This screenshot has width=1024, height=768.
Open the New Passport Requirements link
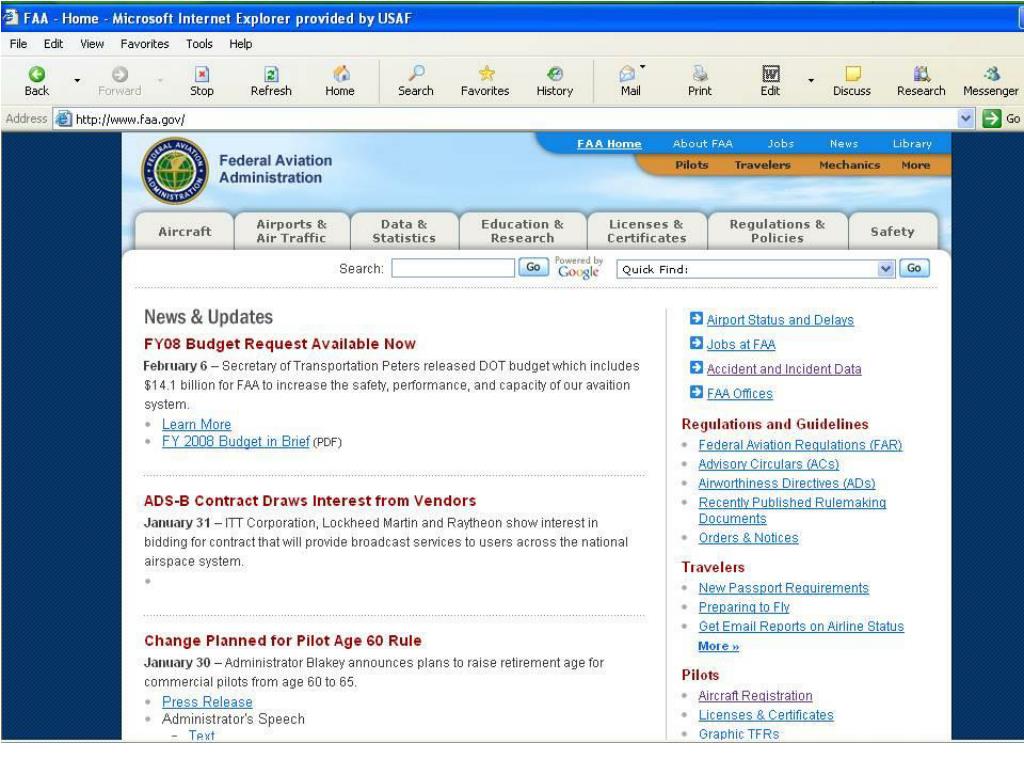click(784, 588)
